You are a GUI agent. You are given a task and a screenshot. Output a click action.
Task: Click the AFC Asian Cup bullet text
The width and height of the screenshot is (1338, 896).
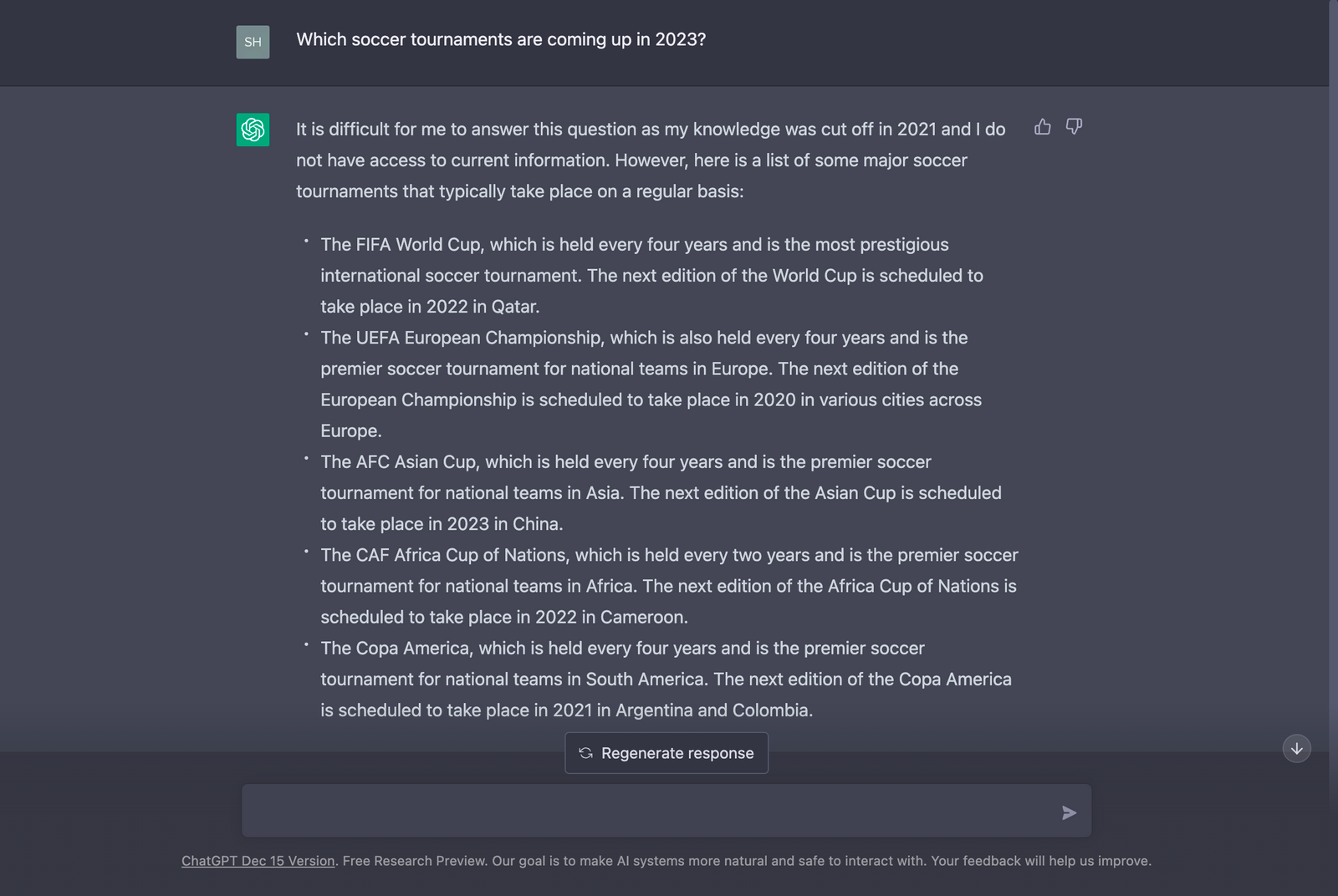point(651,493)
